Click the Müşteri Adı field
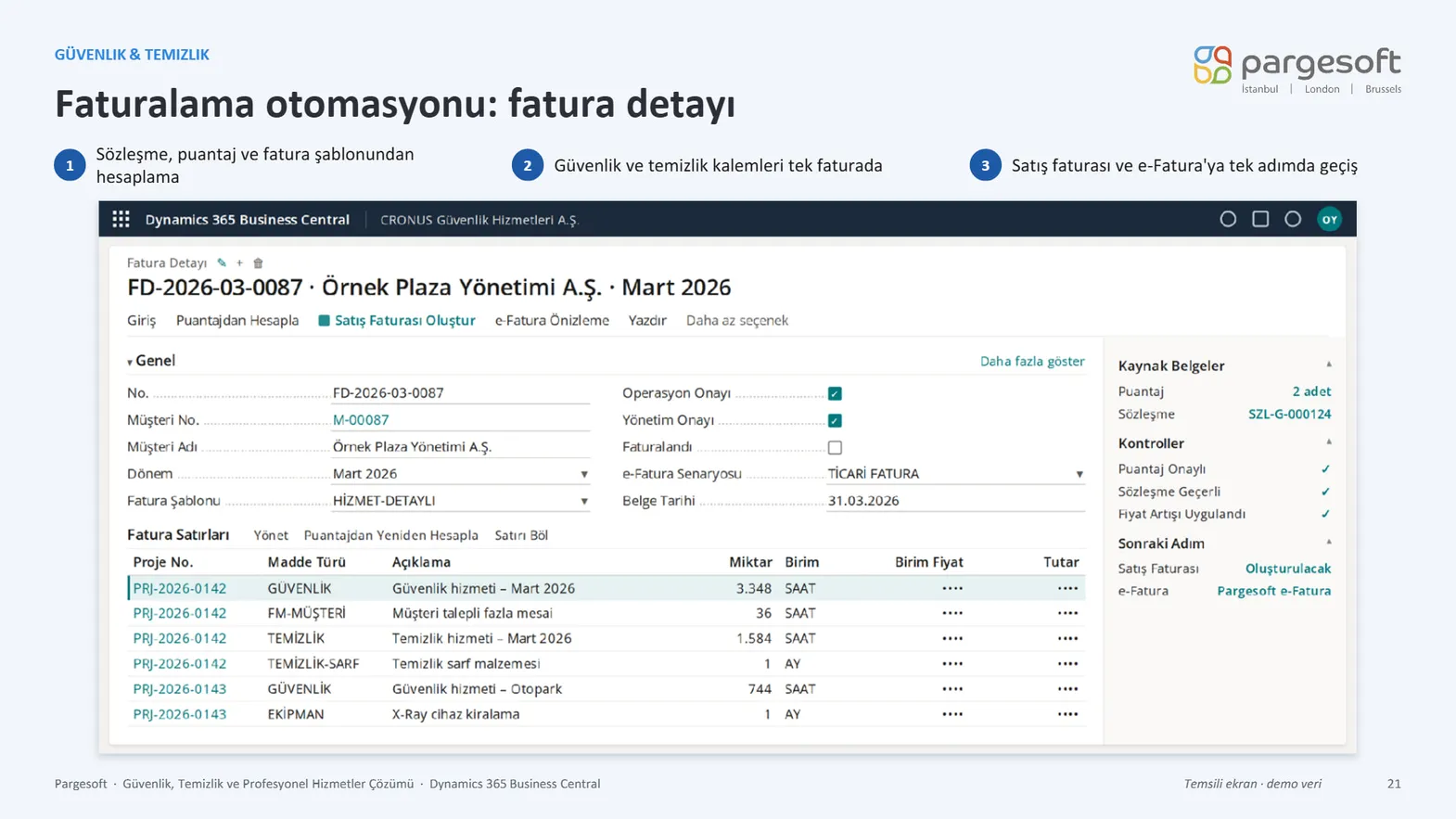 tap(461, 447)
